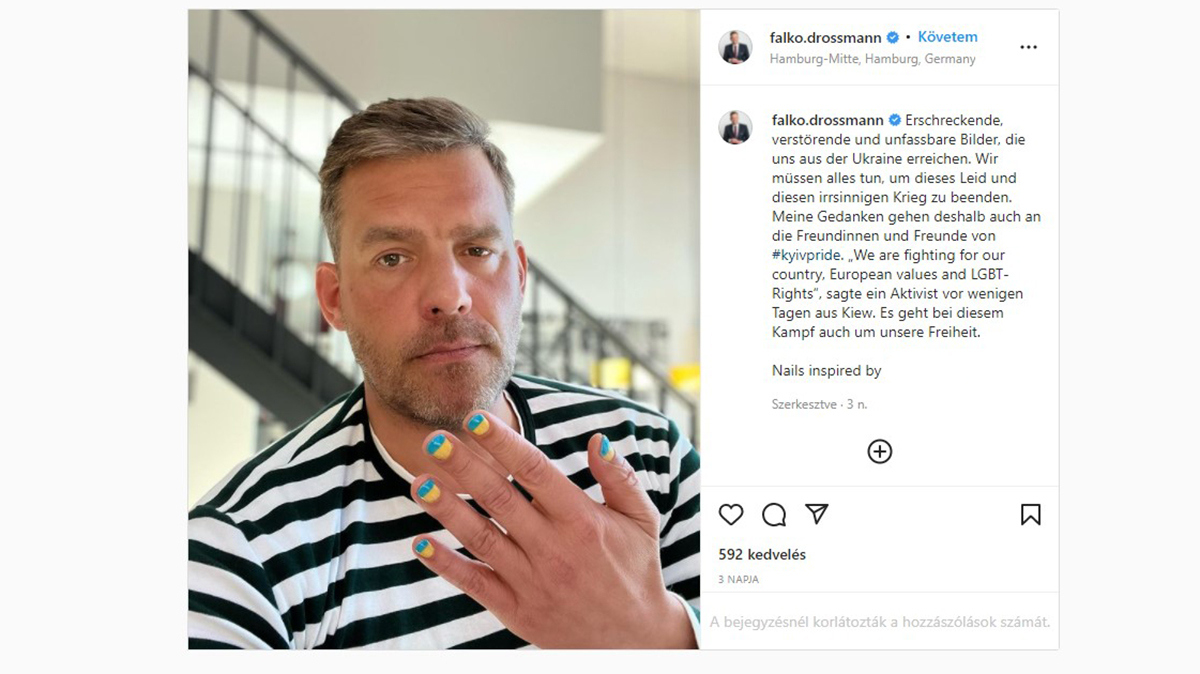Screen dimensions: 1200x674
Task: Click the main post photo
Action: click(444, 330)
